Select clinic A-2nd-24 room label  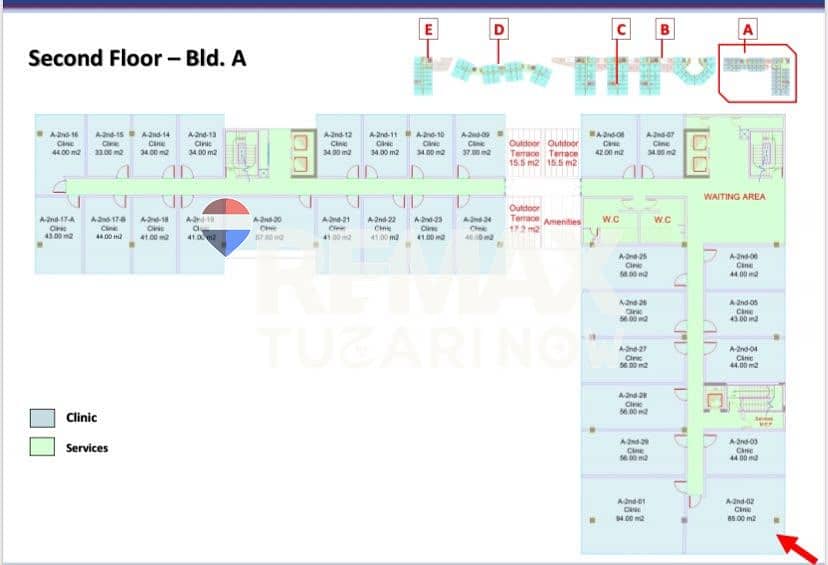(x=478, y=228)
